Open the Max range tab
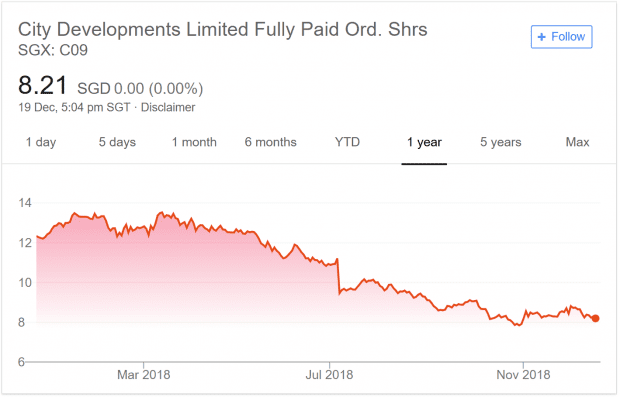The width and height of the screenshot is (620, 397). point(577,142)
